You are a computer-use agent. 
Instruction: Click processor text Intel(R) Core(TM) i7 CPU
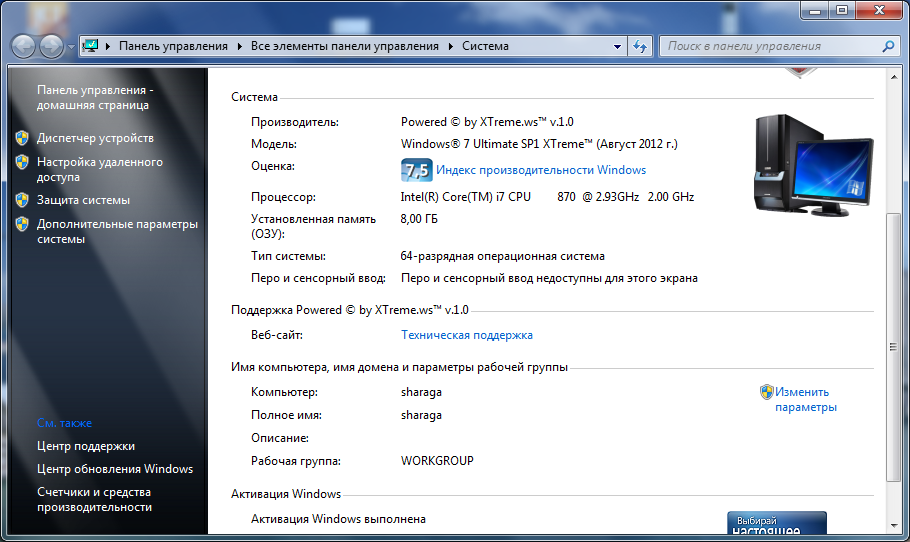(465, 197)
